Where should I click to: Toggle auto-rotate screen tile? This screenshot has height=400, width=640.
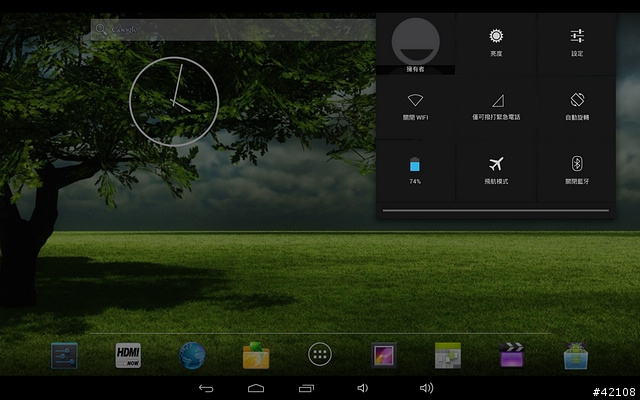[577, 107]
